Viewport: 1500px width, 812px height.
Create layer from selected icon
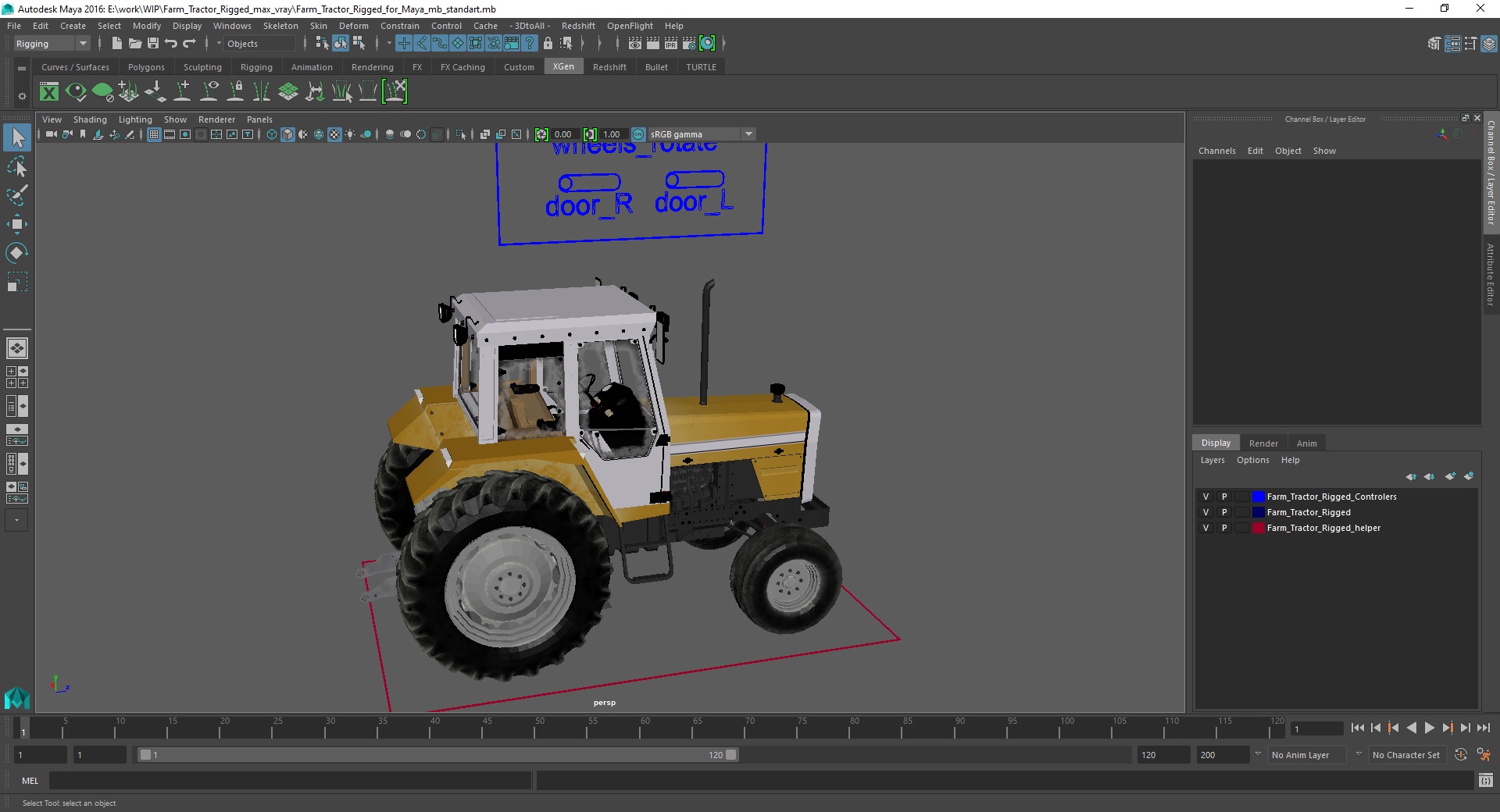1469,476
